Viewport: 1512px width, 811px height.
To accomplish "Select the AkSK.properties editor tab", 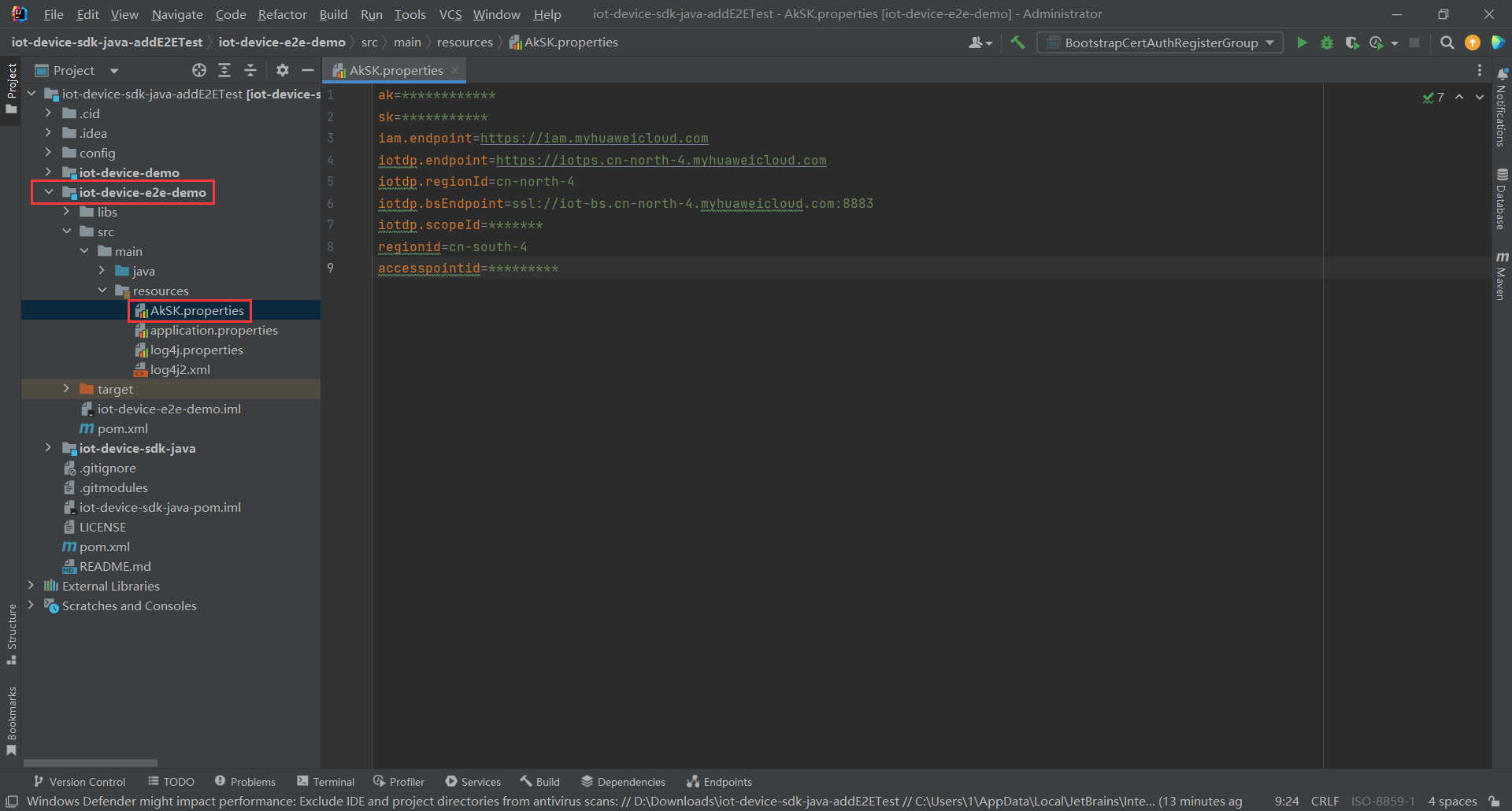I will (395, 71).
